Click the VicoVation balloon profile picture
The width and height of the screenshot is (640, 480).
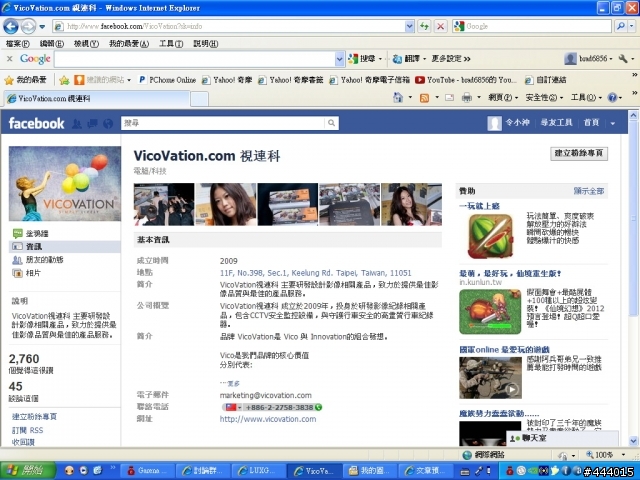pyautogui.click(x=65, y=184)
